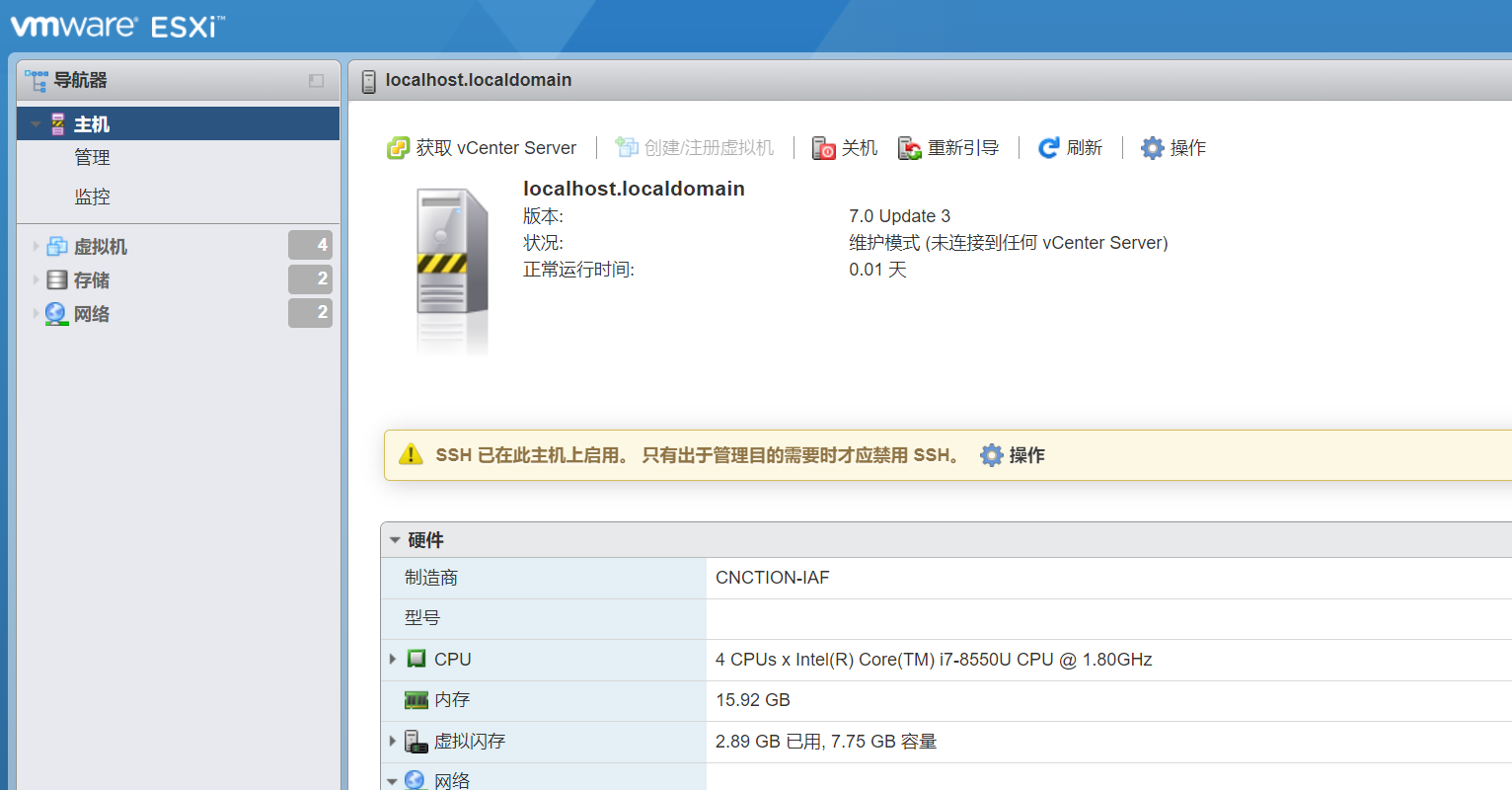This screenshot has height=790, width=1512.
Task: Open 监控 (Monitor) under Host
Action: click(92, 197)
